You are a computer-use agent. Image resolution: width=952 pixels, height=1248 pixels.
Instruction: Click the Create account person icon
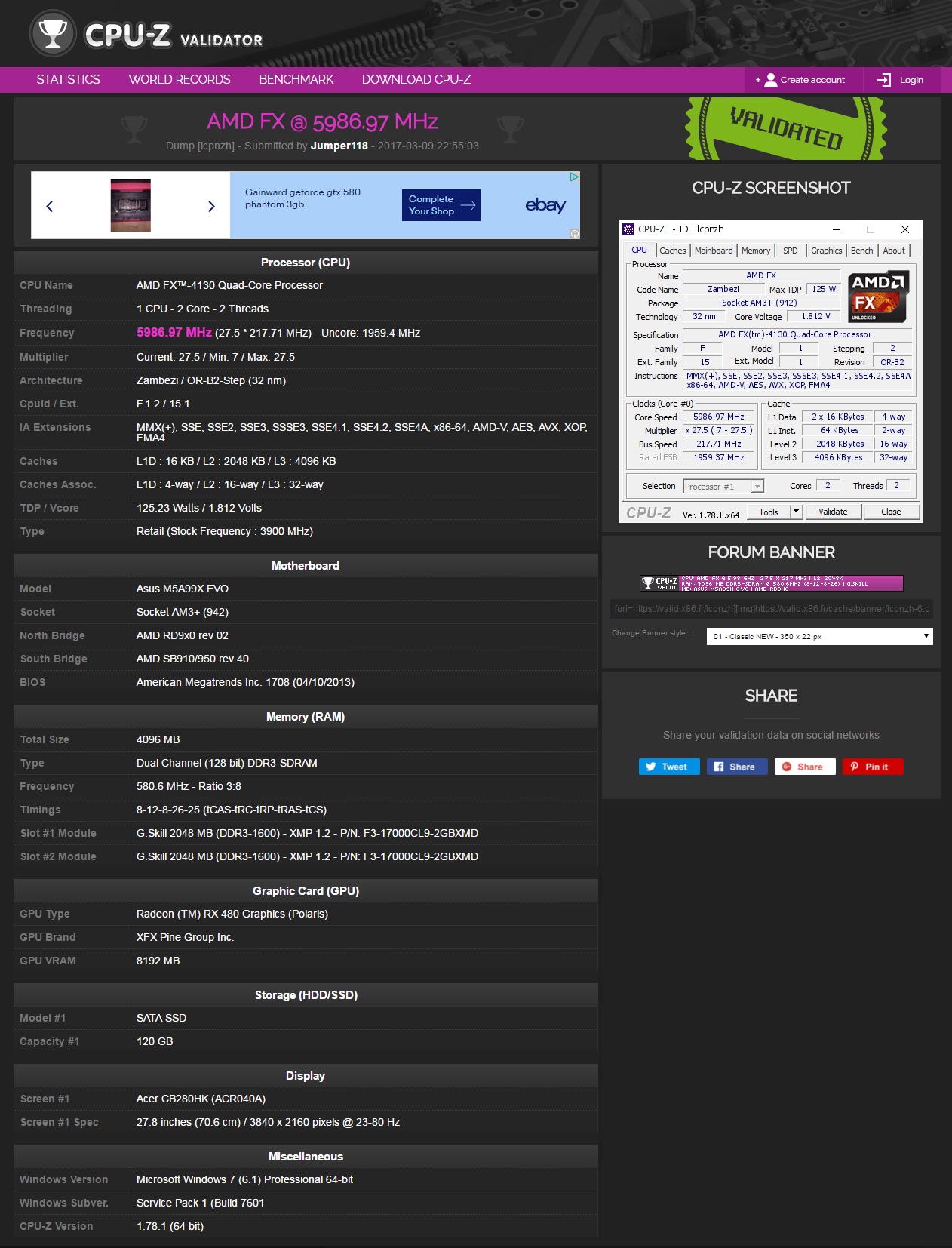770,80
